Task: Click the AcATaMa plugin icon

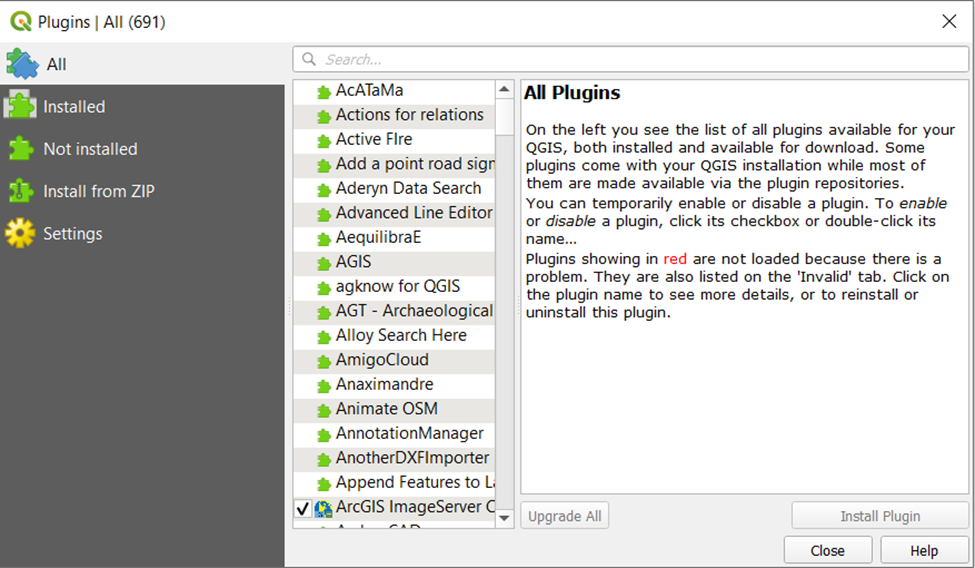Action: [323, 92]
